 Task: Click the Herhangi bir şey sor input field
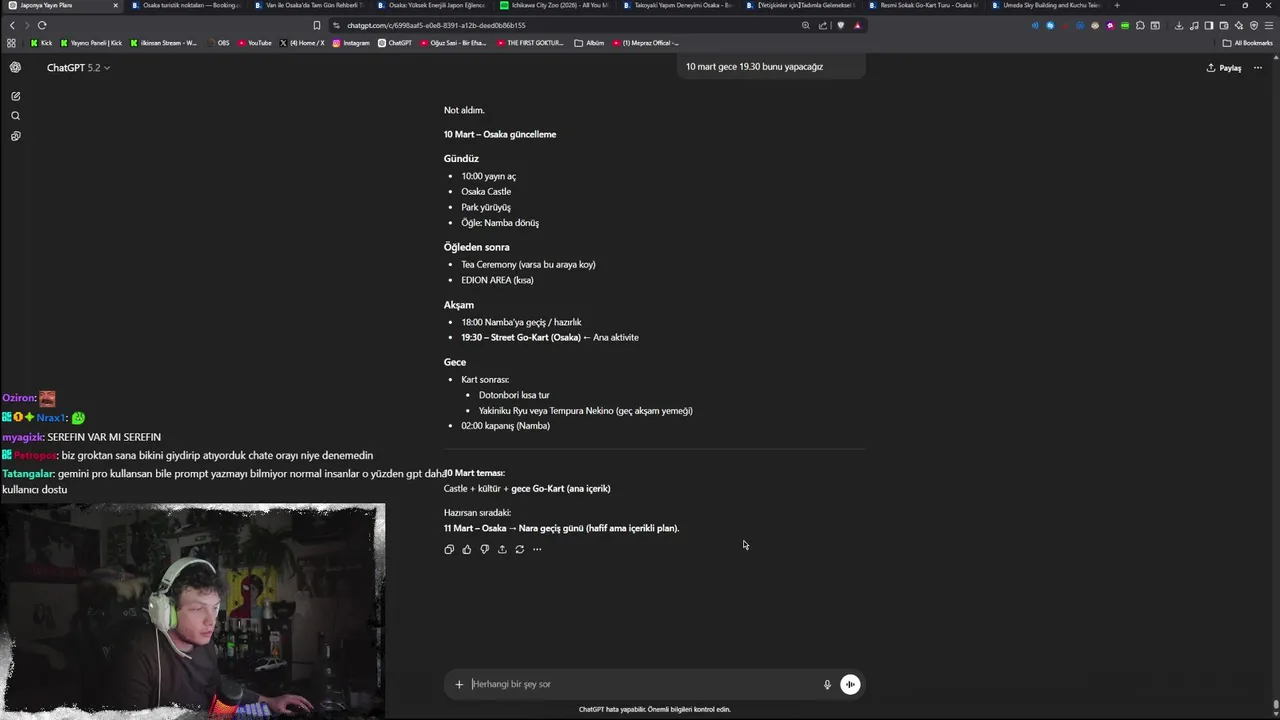pos(640,684)
